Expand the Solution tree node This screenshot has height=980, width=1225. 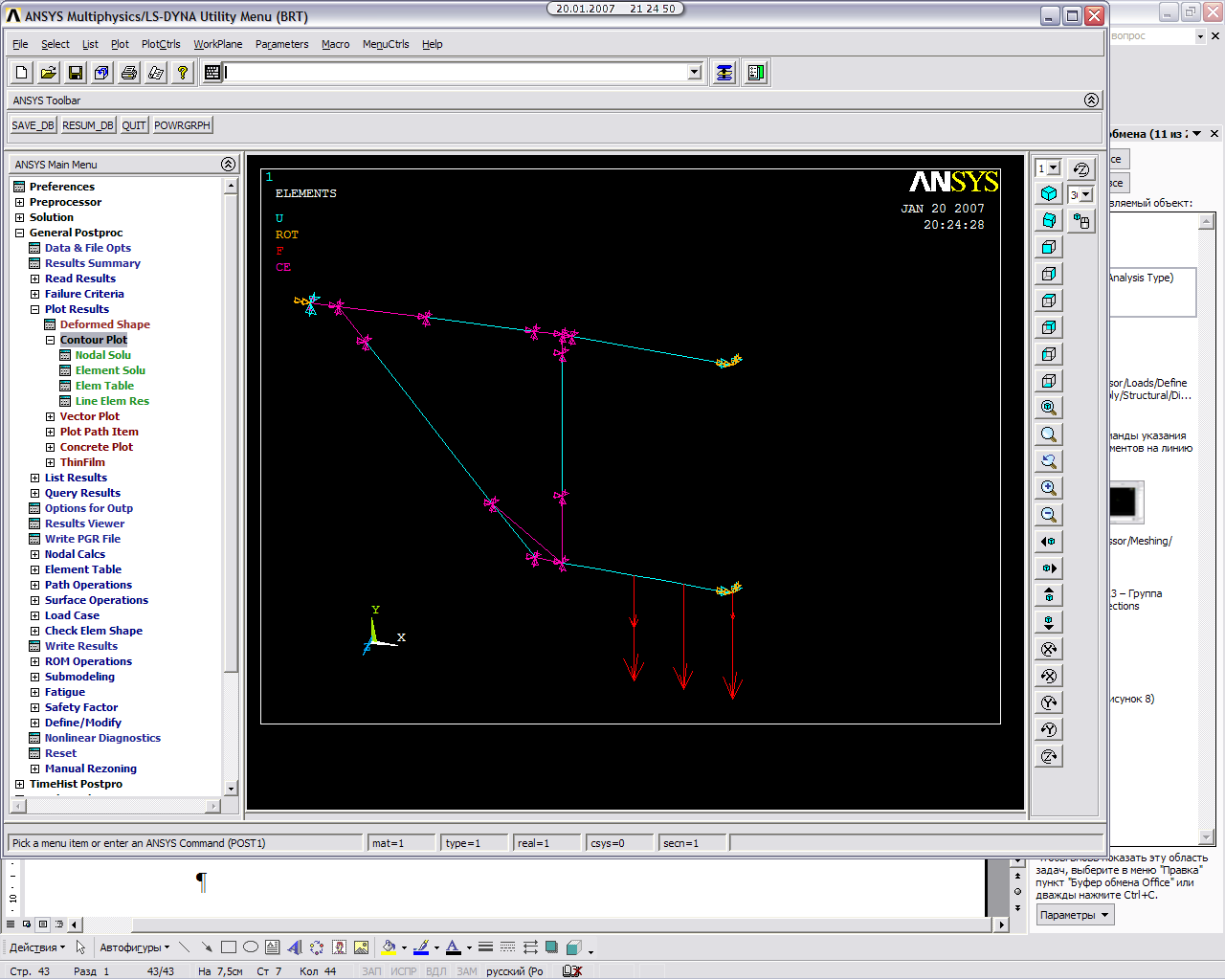pos(19,217)
